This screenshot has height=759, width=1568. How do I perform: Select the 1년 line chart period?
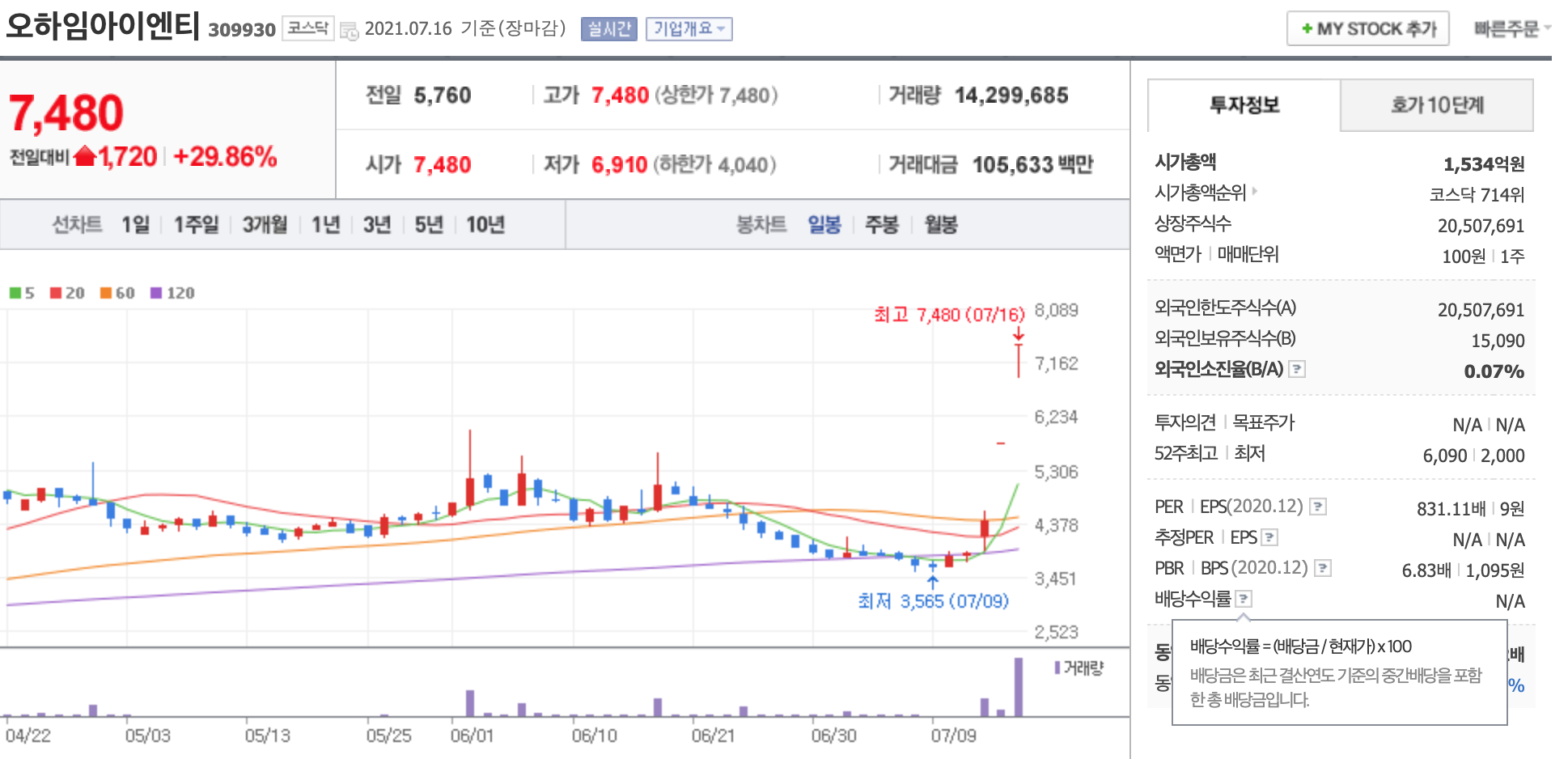pos(326,225)
